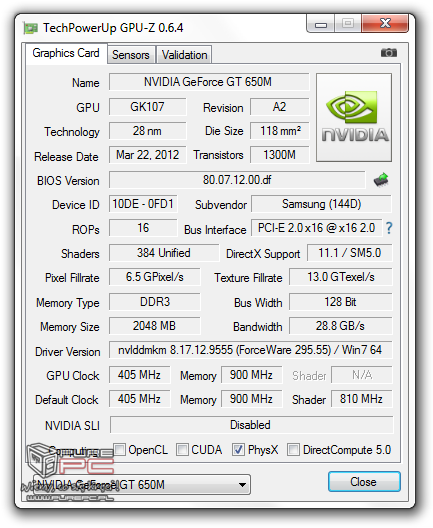Click the Device ID field
This screenshot has height=528, width=433.
click(143, 204)
